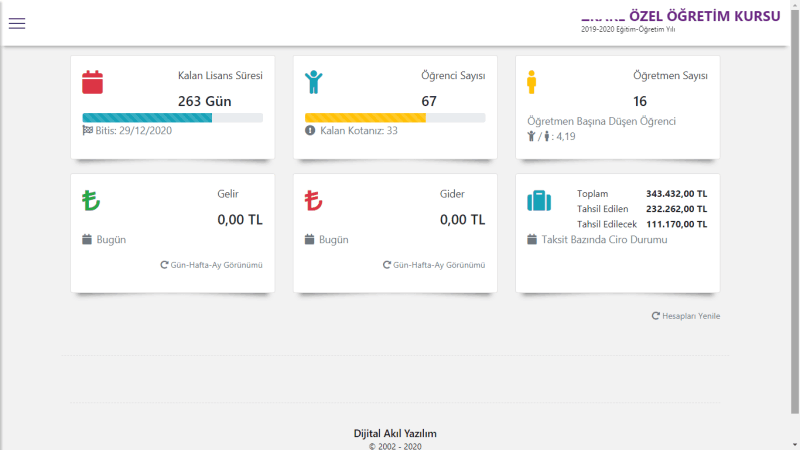Screen dimensions: 800x450
Task: Click the ÖZEL ÖĞRETİM KURSU title
Action: pyautogui.click(x=704, y=16)
